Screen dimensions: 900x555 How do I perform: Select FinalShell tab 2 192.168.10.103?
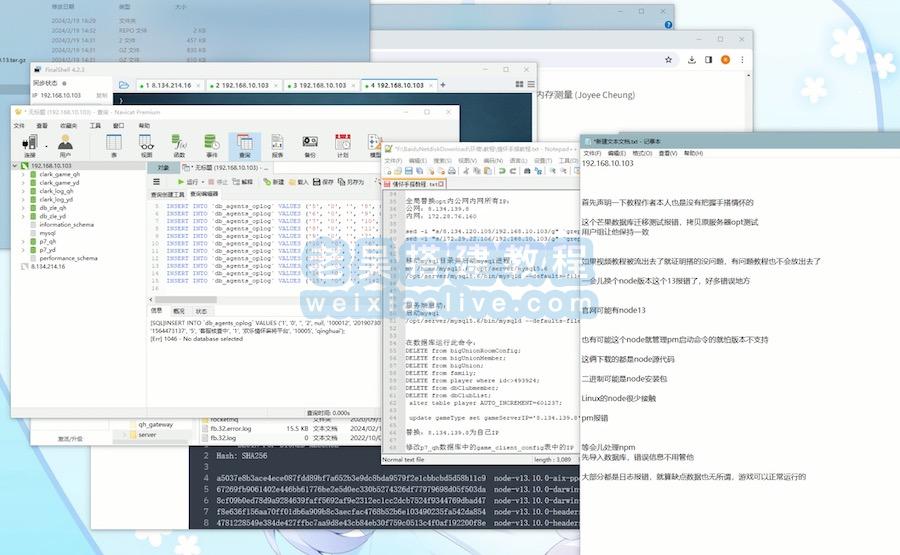pos(242,85)
